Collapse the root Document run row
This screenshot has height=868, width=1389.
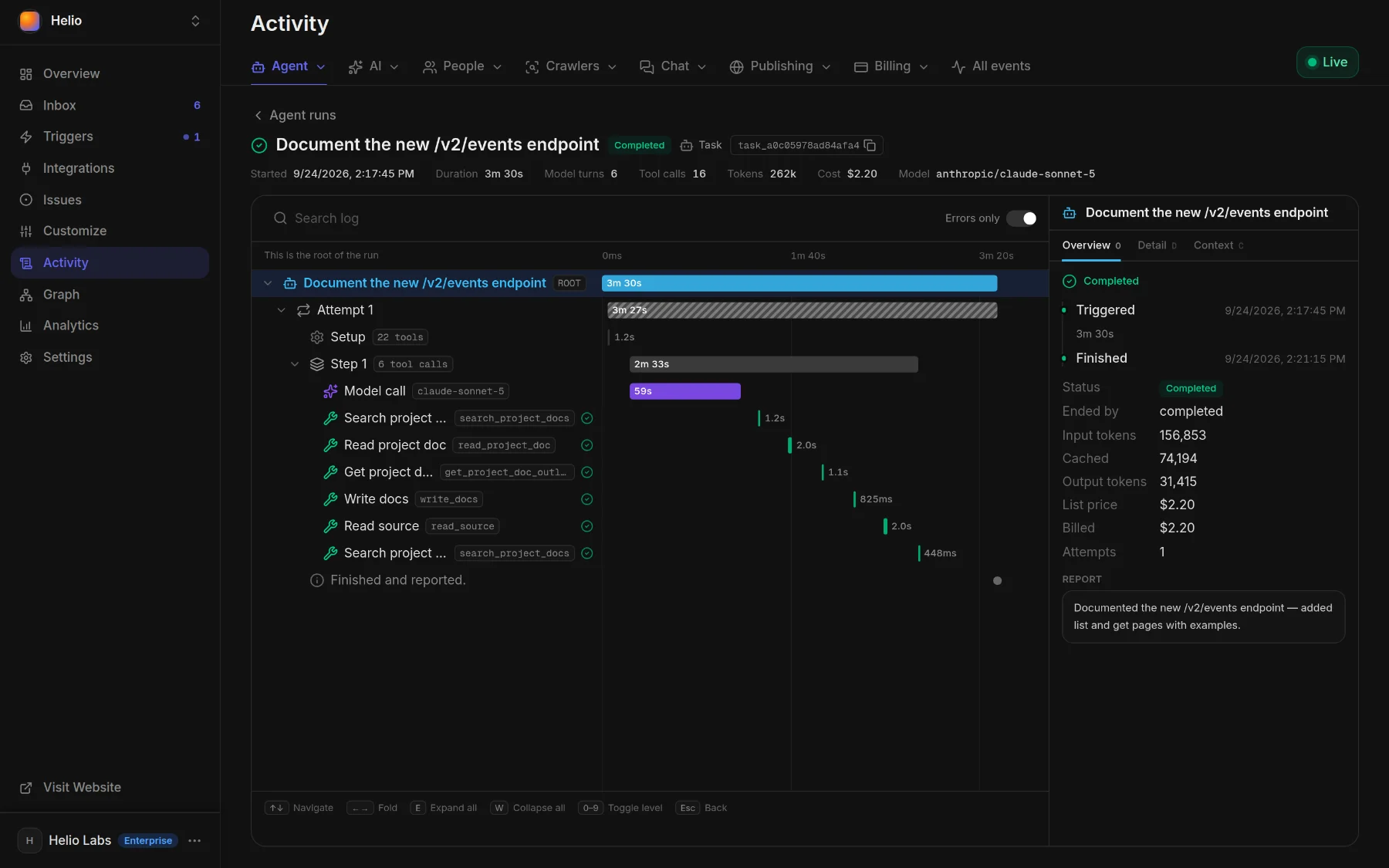pos(268,283)
